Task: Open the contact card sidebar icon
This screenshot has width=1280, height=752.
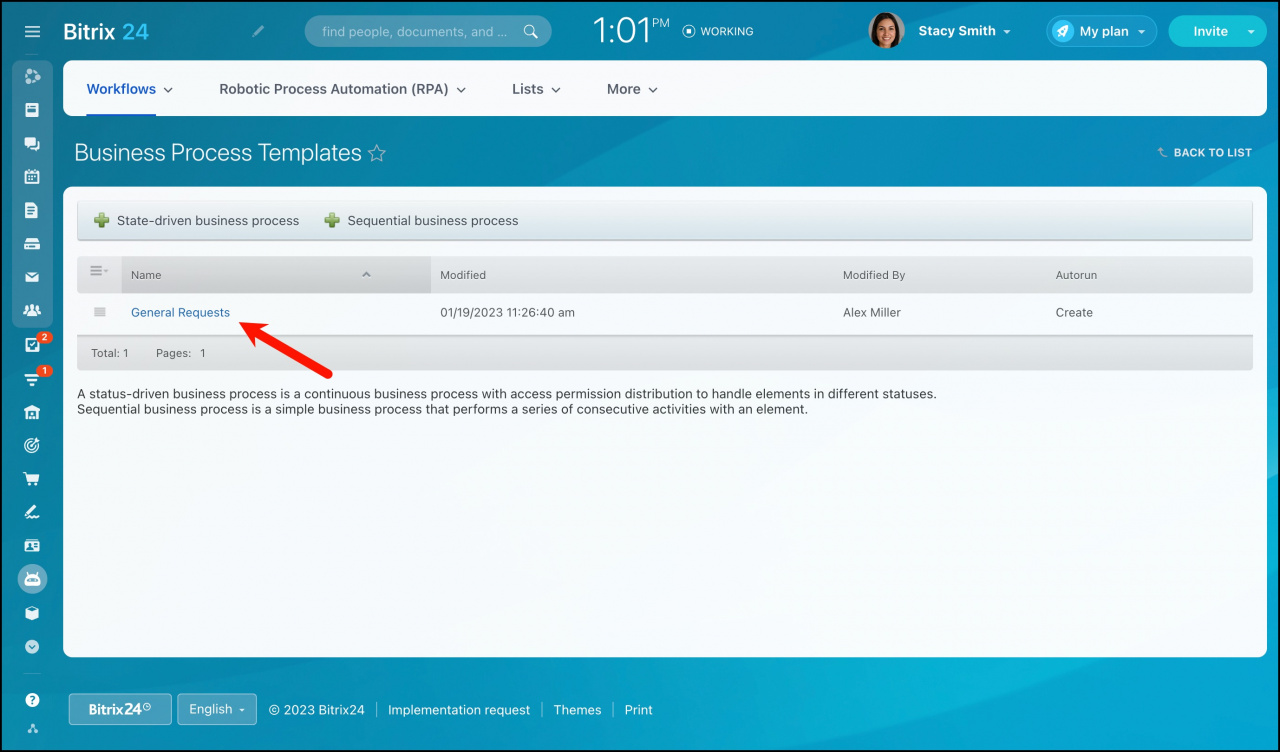Action: (x=32, y=546)
